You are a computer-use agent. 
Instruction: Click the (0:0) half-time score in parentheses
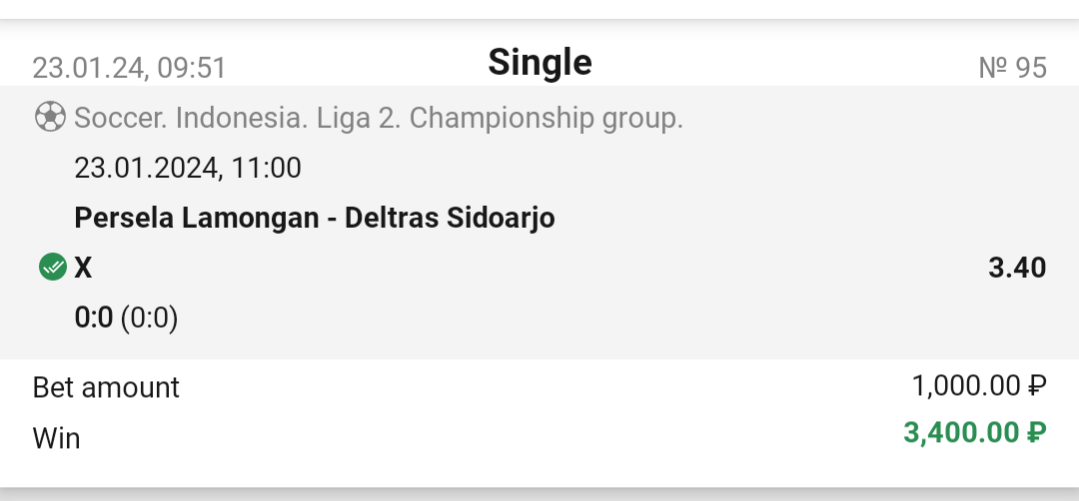149,318
